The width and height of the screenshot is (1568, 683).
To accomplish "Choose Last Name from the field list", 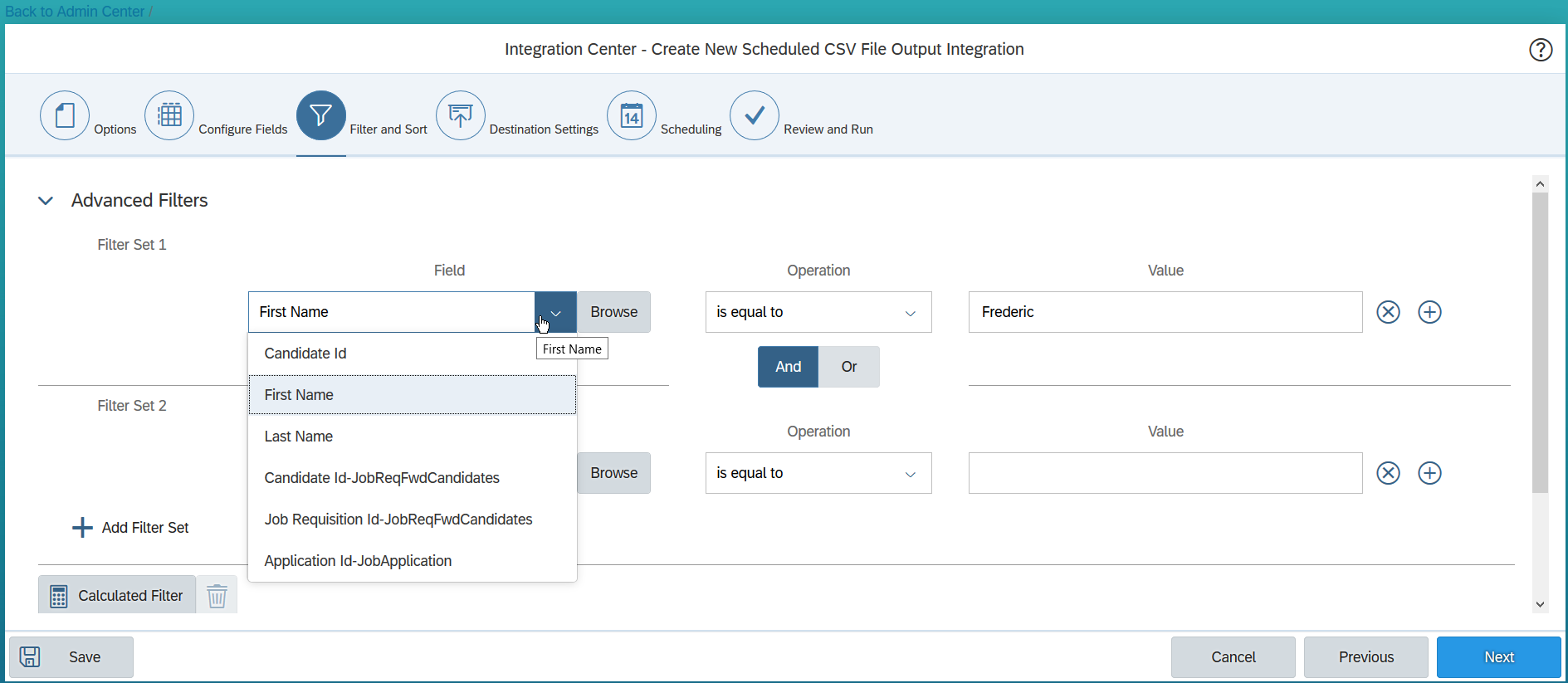I will click(x=413, y=437).
